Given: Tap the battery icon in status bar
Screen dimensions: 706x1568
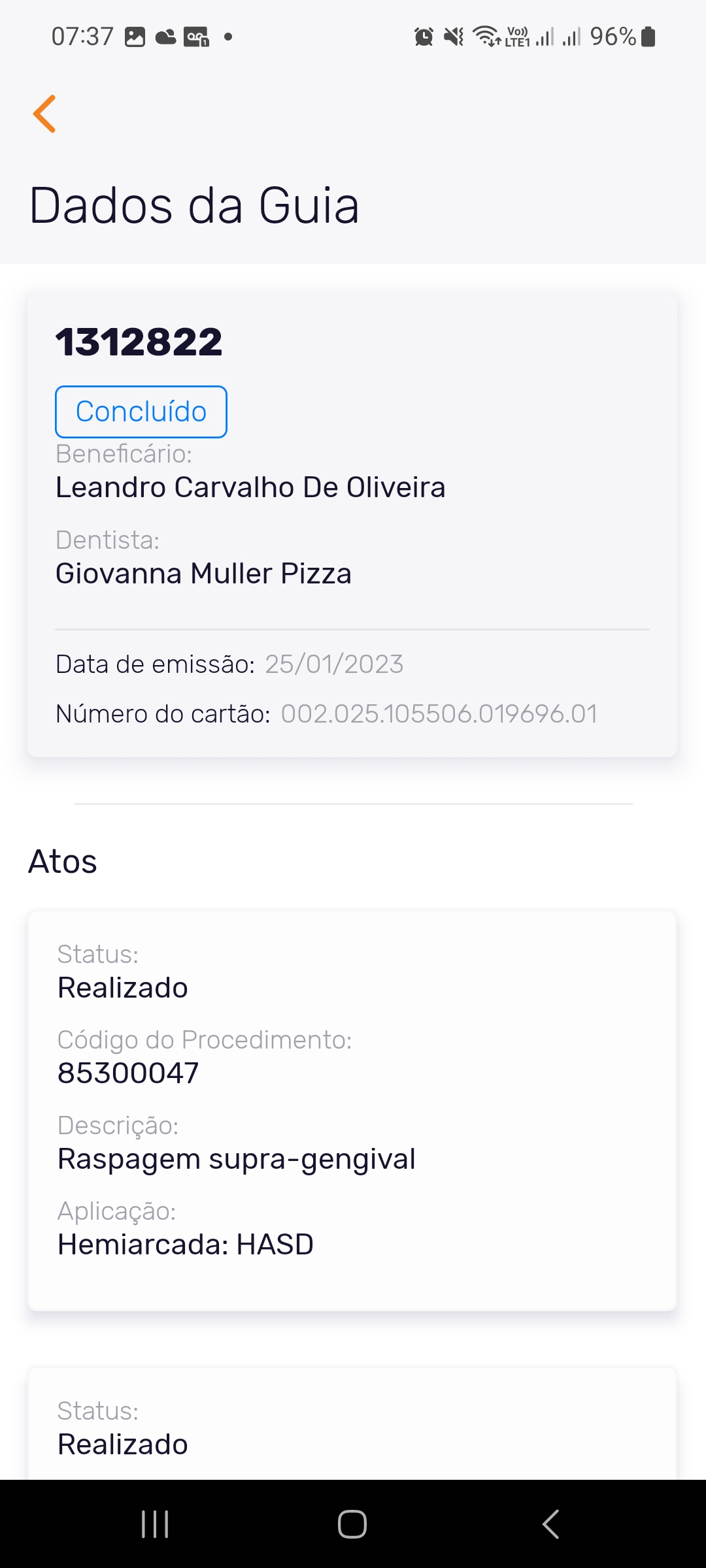Looking at the screenshot, I should 648,37.
